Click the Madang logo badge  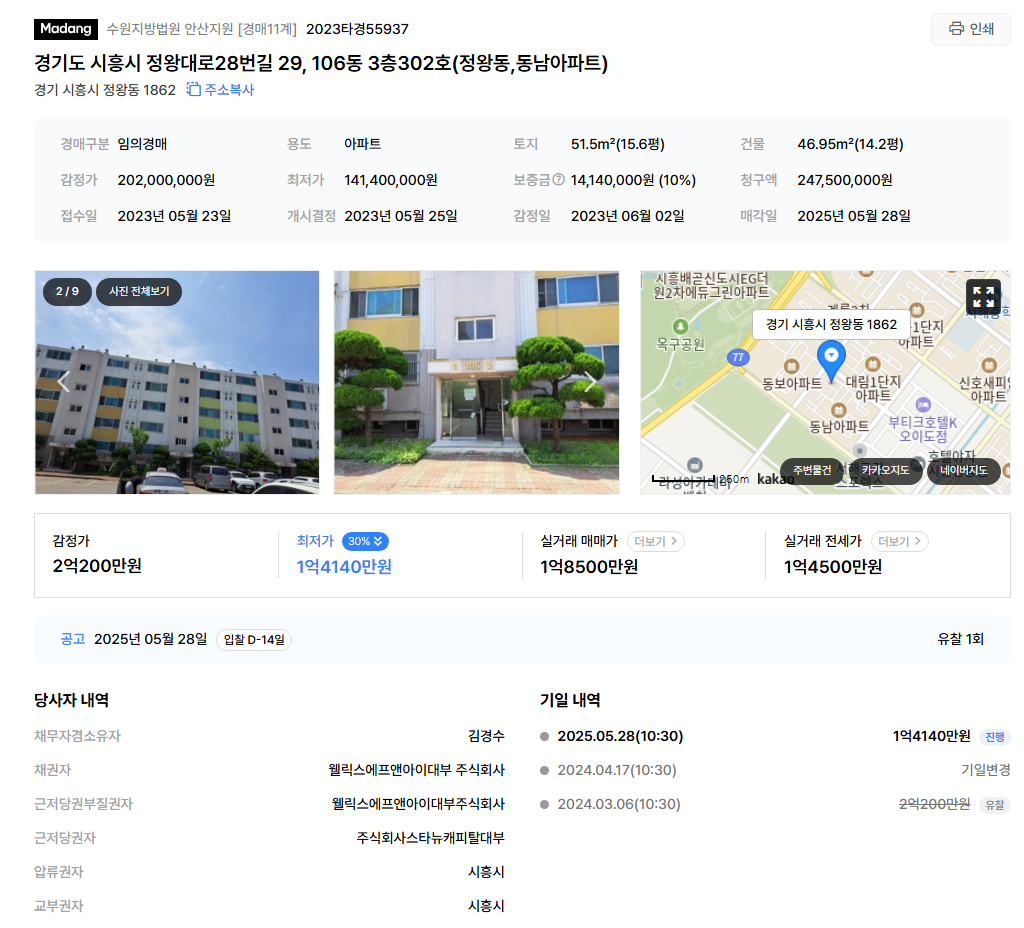pyautogui.click(x=66, y=29)
